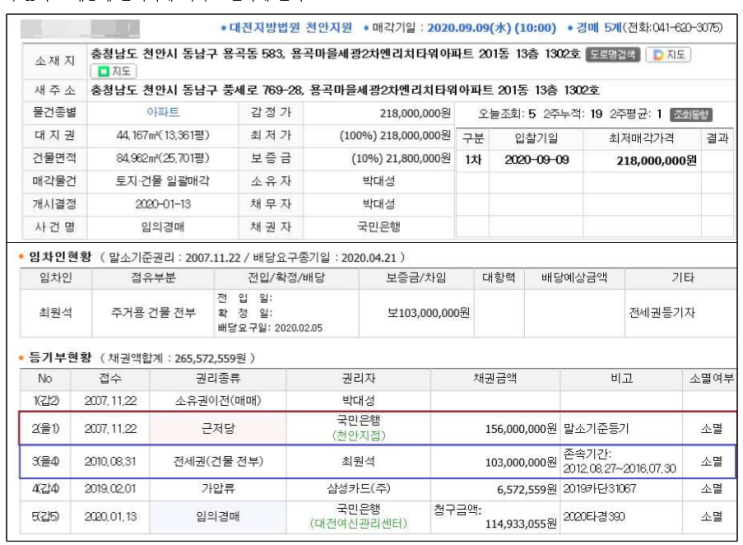
Task: Click the 최저매각가격 column header
Action: tap(641, 138)
